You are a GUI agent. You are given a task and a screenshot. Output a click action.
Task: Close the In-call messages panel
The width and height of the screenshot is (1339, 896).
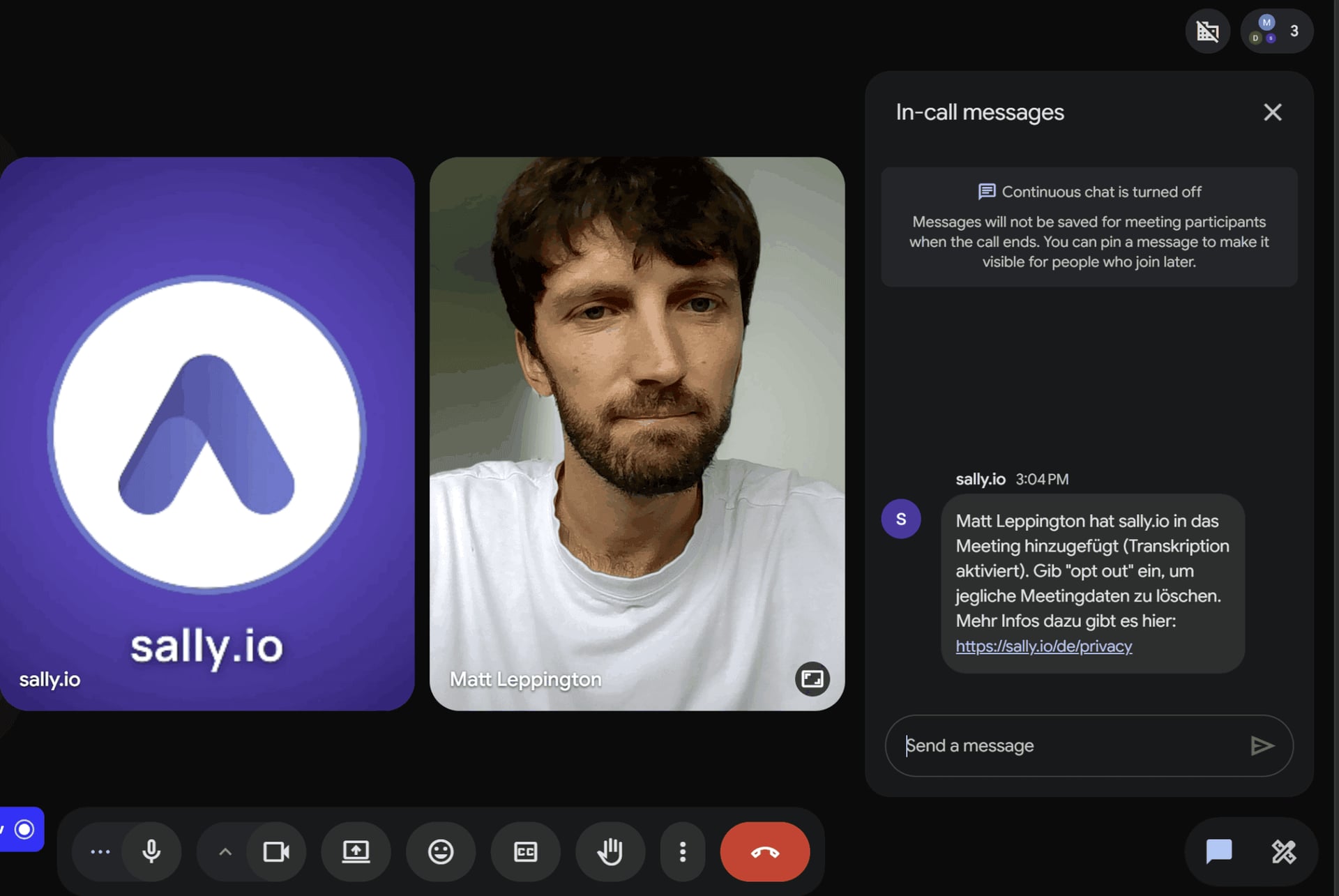[1273, 112]
